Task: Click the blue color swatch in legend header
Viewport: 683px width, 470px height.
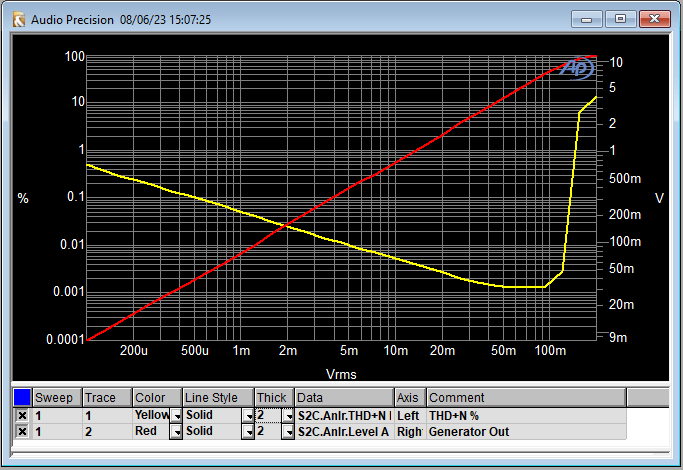Action: pos(22,397)
